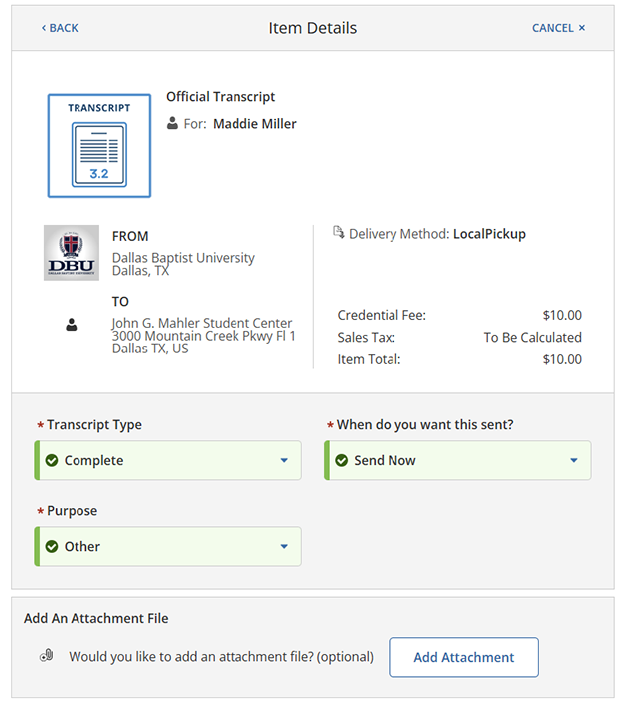Open the 'When do you want this sent' dropdown
This screenshot has width=629, height=702.
tap(458, 461)
